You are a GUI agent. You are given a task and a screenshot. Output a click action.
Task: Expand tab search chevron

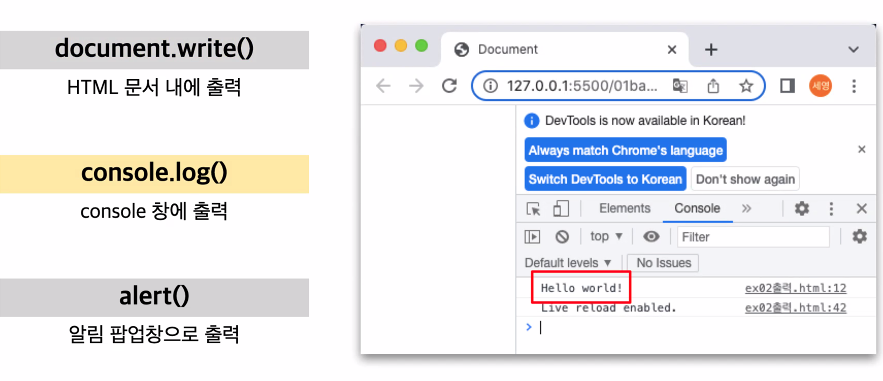(854, 50)
